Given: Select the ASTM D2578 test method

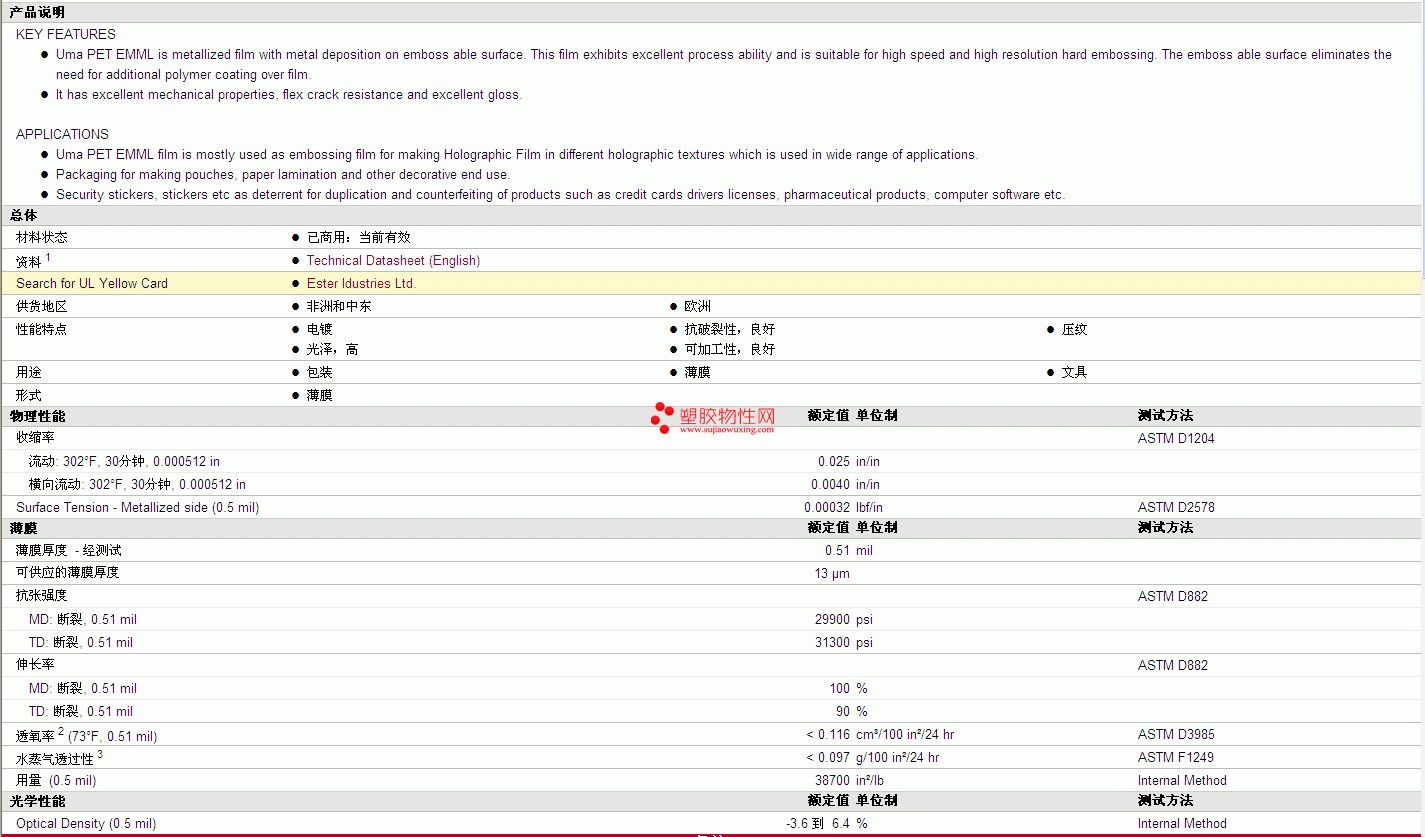Looking at the screenshot, I should 1176,508.
